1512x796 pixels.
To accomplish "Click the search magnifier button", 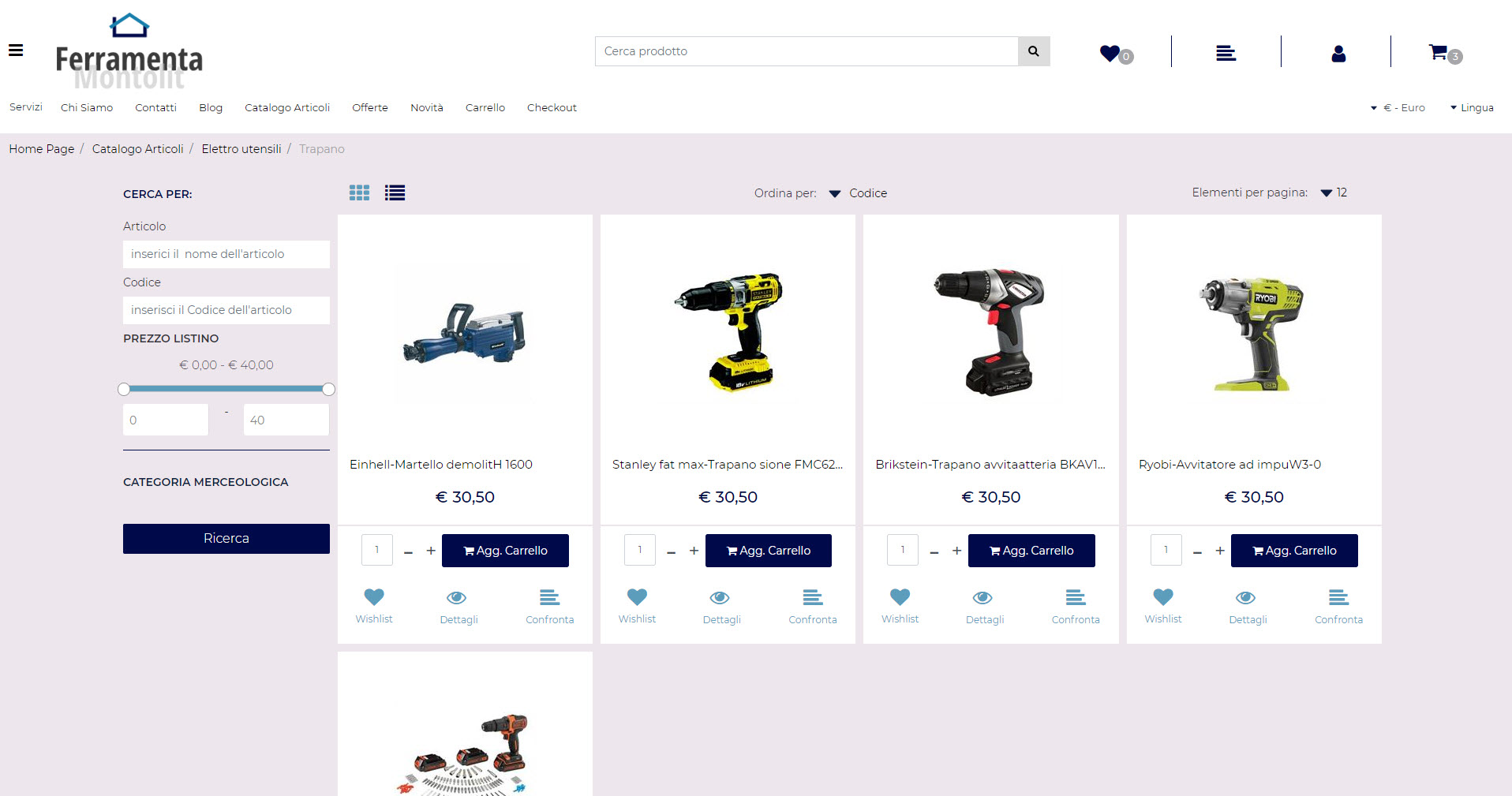I will point(1033,51).
